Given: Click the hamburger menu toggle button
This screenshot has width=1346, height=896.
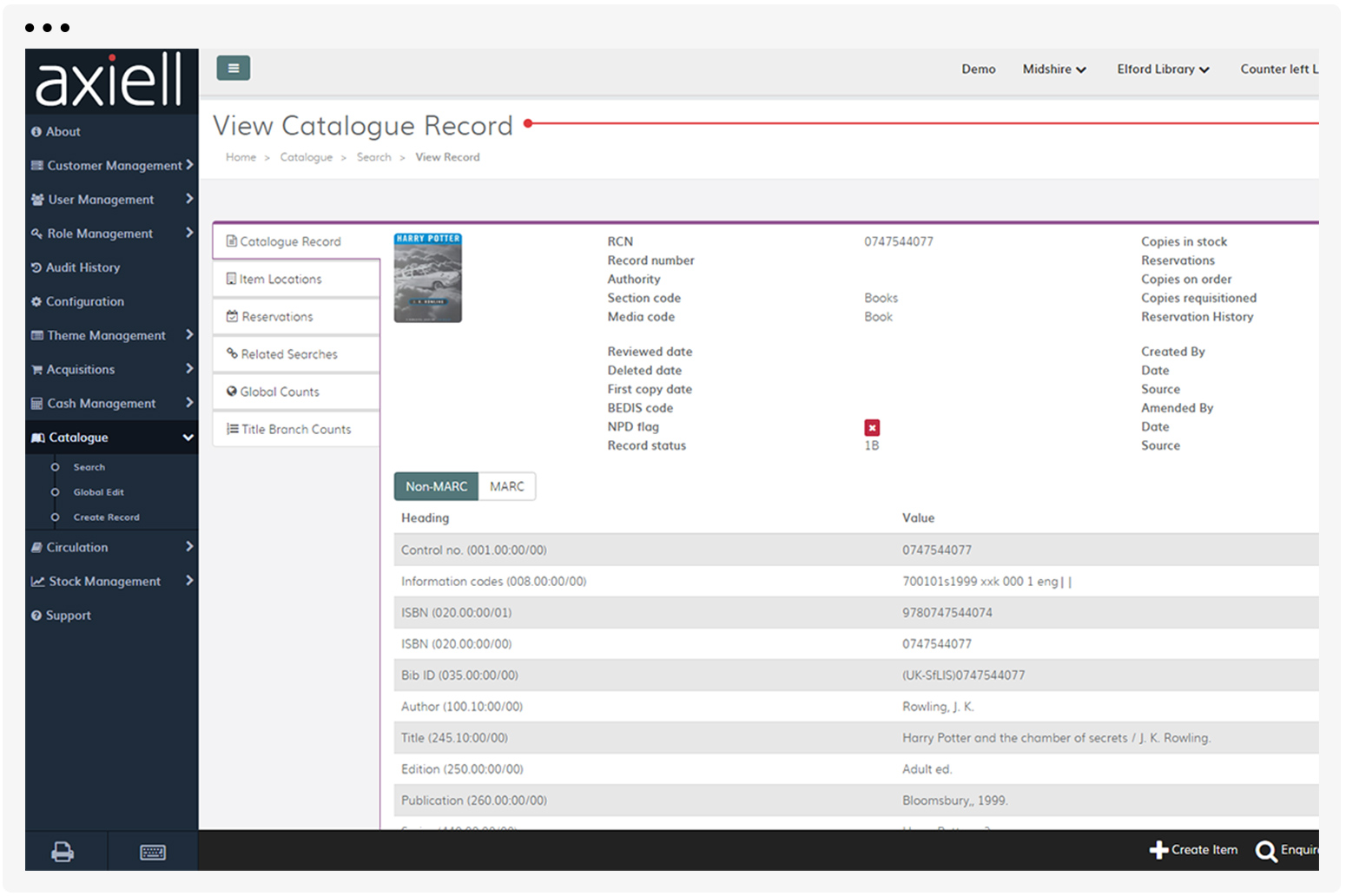Looking at the screenshot, I should coord(233,68).
